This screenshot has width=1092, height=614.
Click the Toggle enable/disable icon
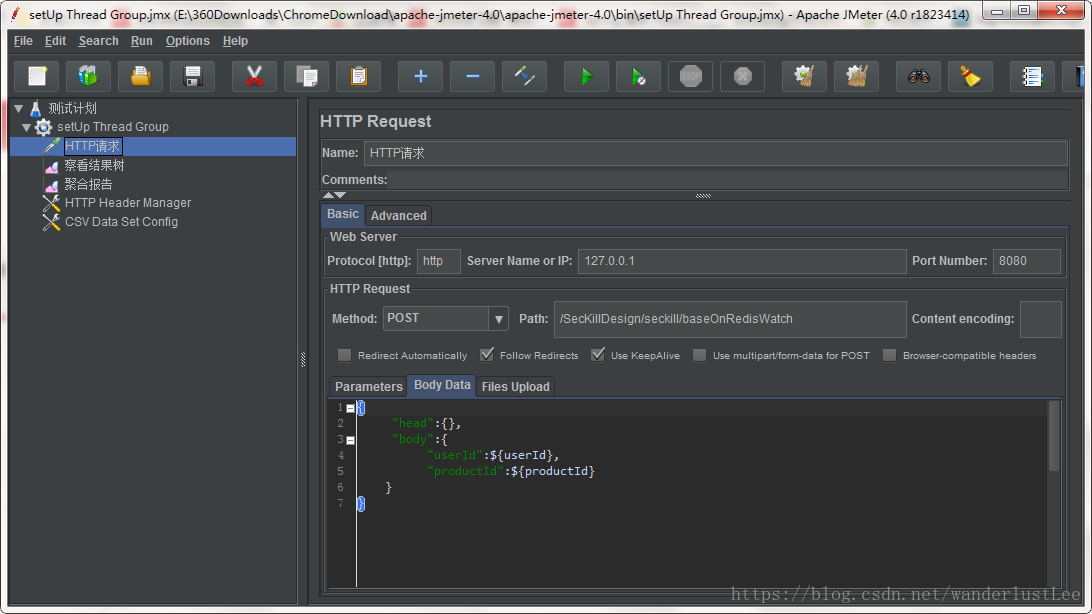click(x=524, y=76)
